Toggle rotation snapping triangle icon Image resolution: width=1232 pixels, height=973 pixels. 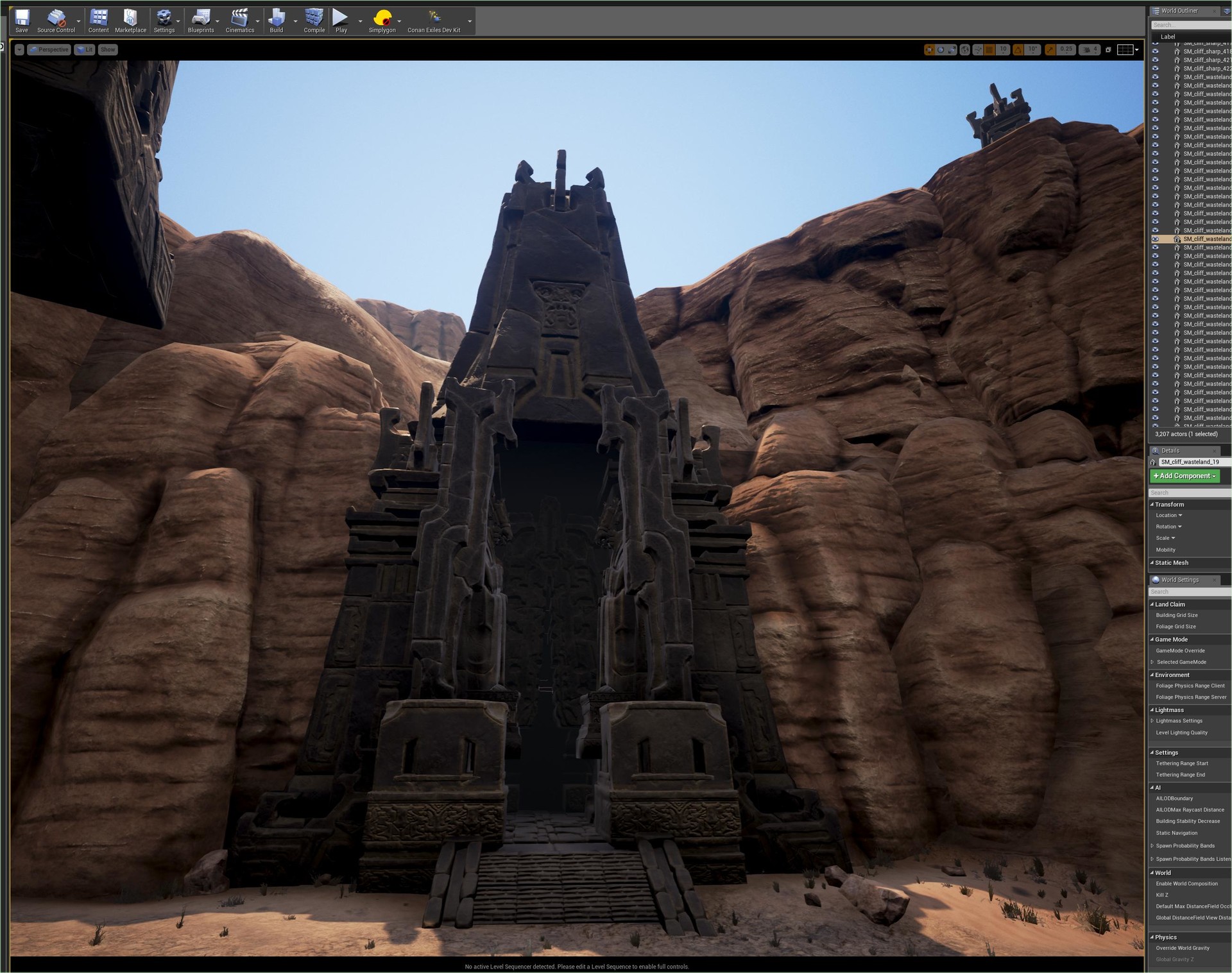click(x=1018, y=49)
